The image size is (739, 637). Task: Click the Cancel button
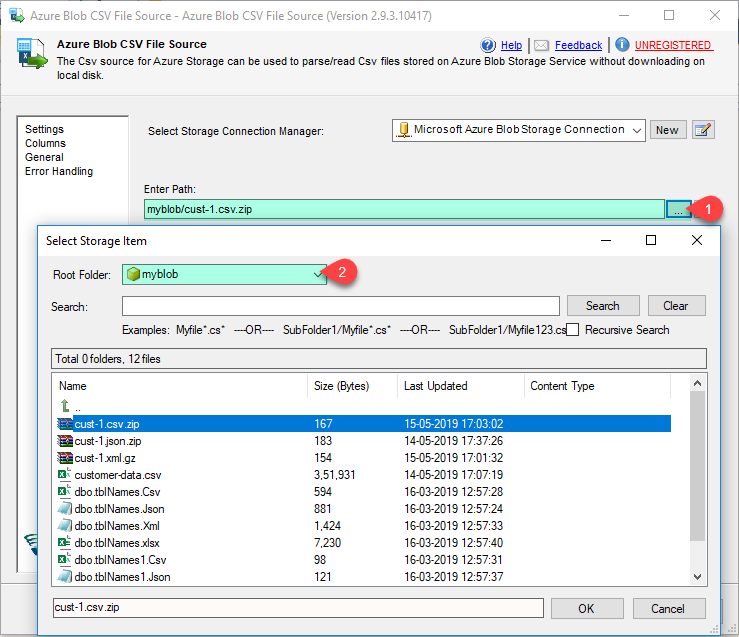668,609
